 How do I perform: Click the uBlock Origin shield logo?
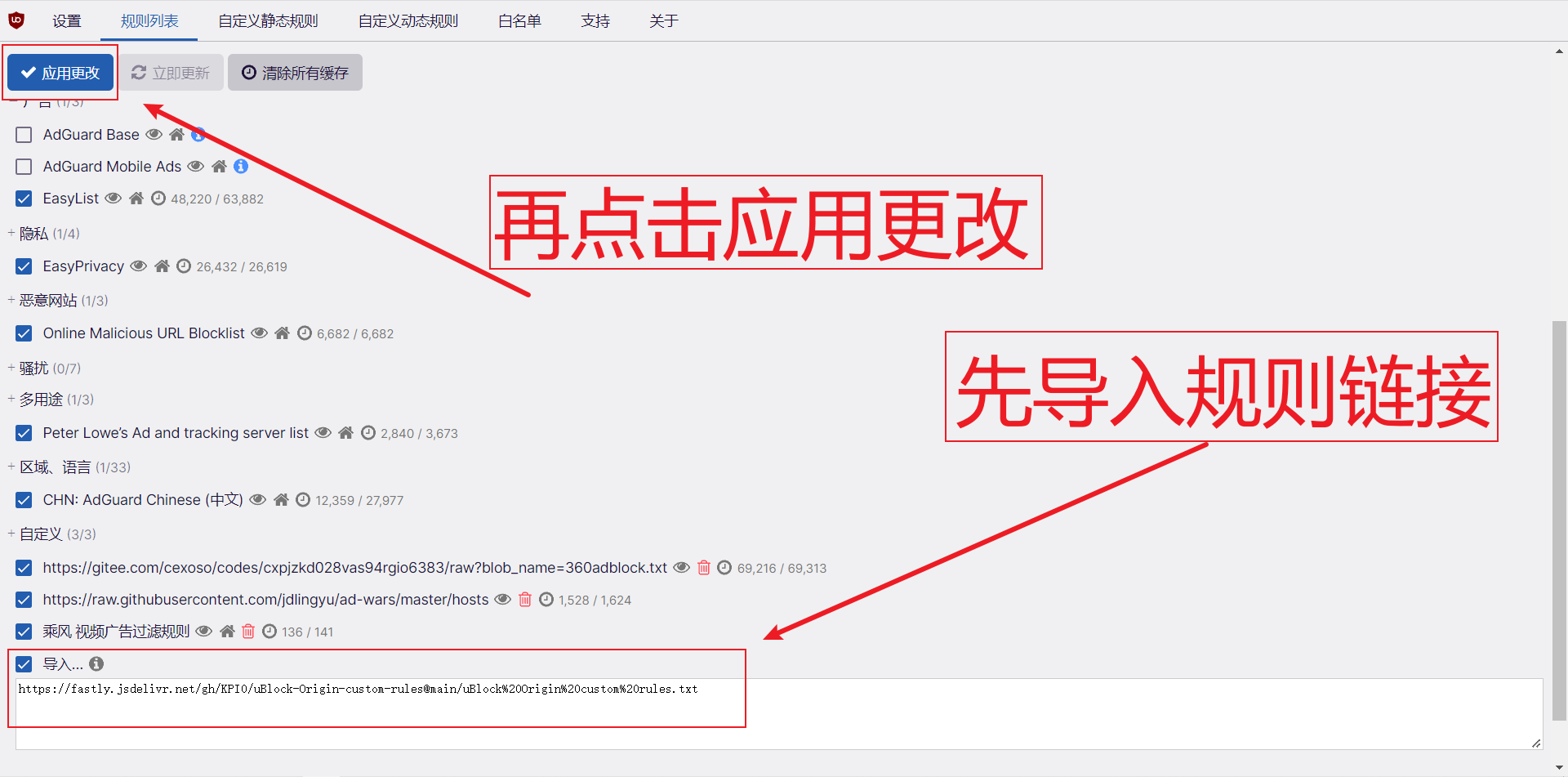coord(16,20)
